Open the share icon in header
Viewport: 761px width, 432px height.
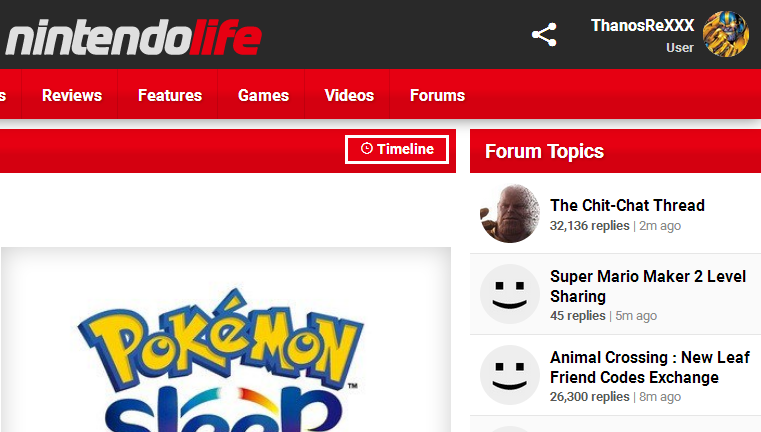tap(544, 35)
